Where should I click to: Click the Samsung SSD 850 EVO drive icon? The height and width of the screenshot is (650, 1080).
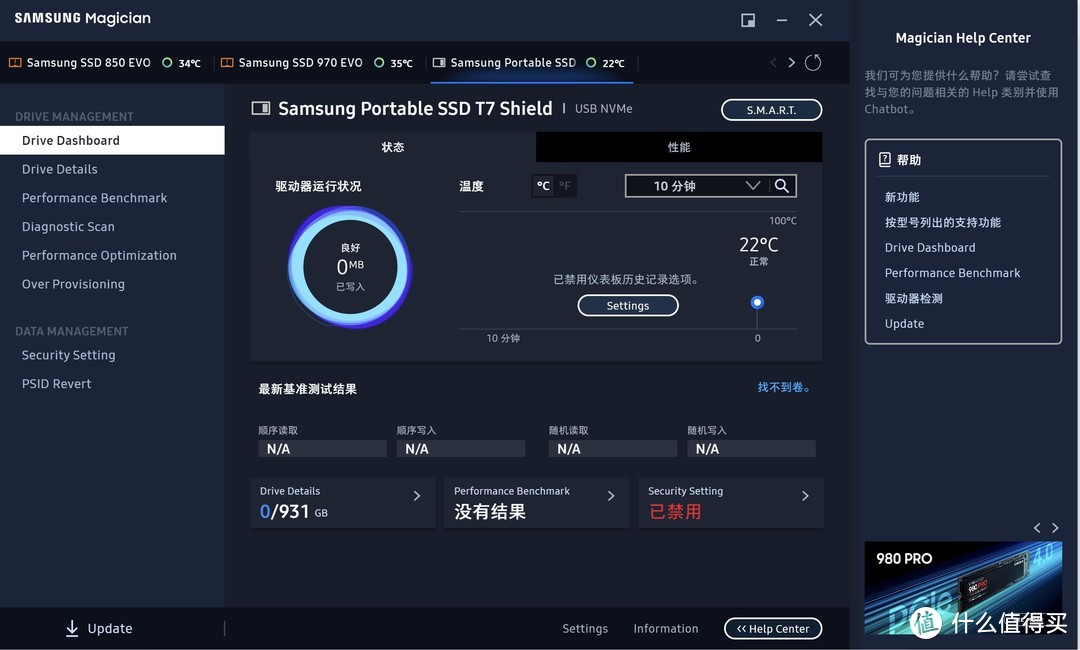(14, 63)
